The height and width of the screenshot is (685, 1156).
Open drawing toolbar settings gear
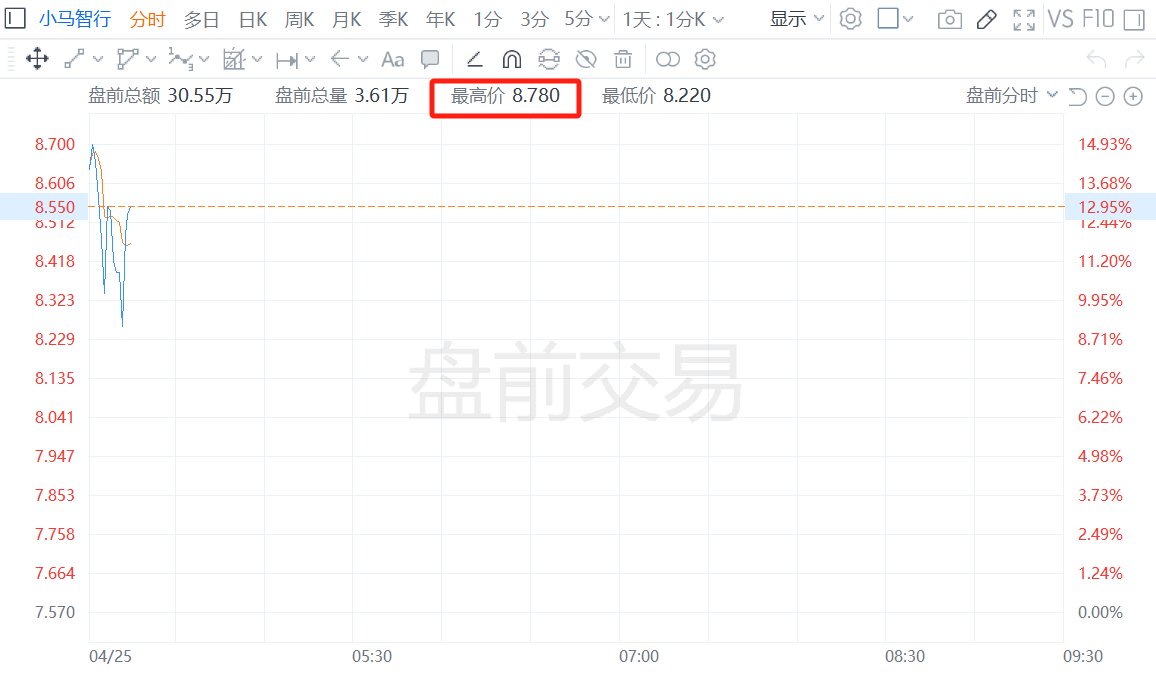click(706, 59)
